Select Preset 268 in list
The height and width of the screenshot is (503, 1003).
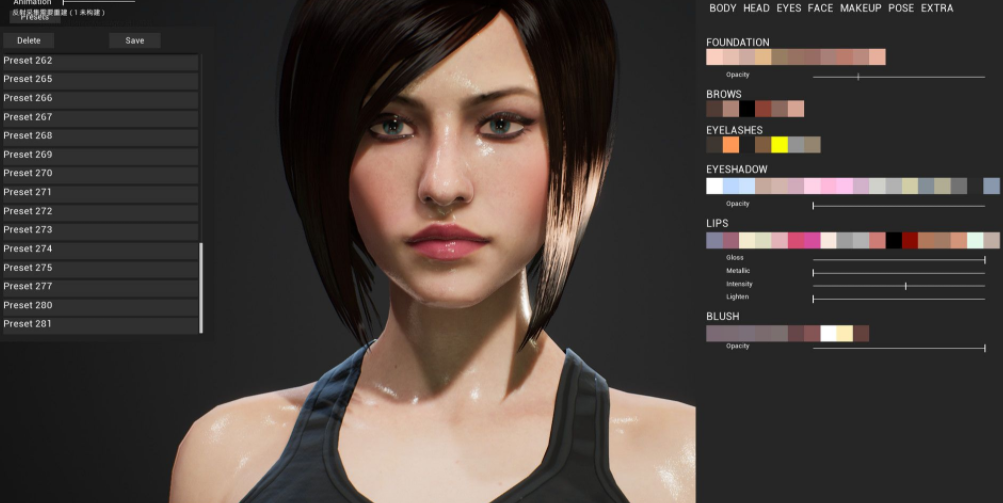pyautogui.click(x=100, y=136)
